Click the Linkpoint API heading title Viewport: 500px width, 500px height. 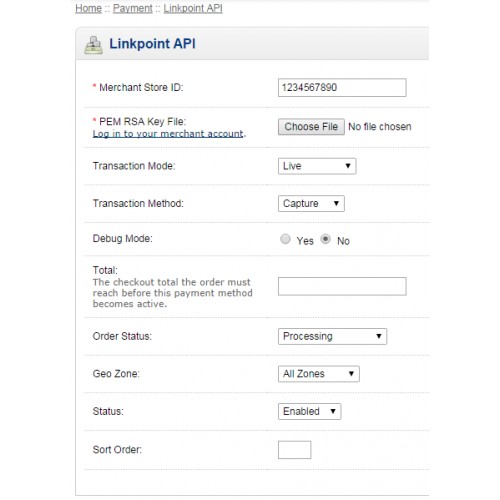tap(152, 44)
